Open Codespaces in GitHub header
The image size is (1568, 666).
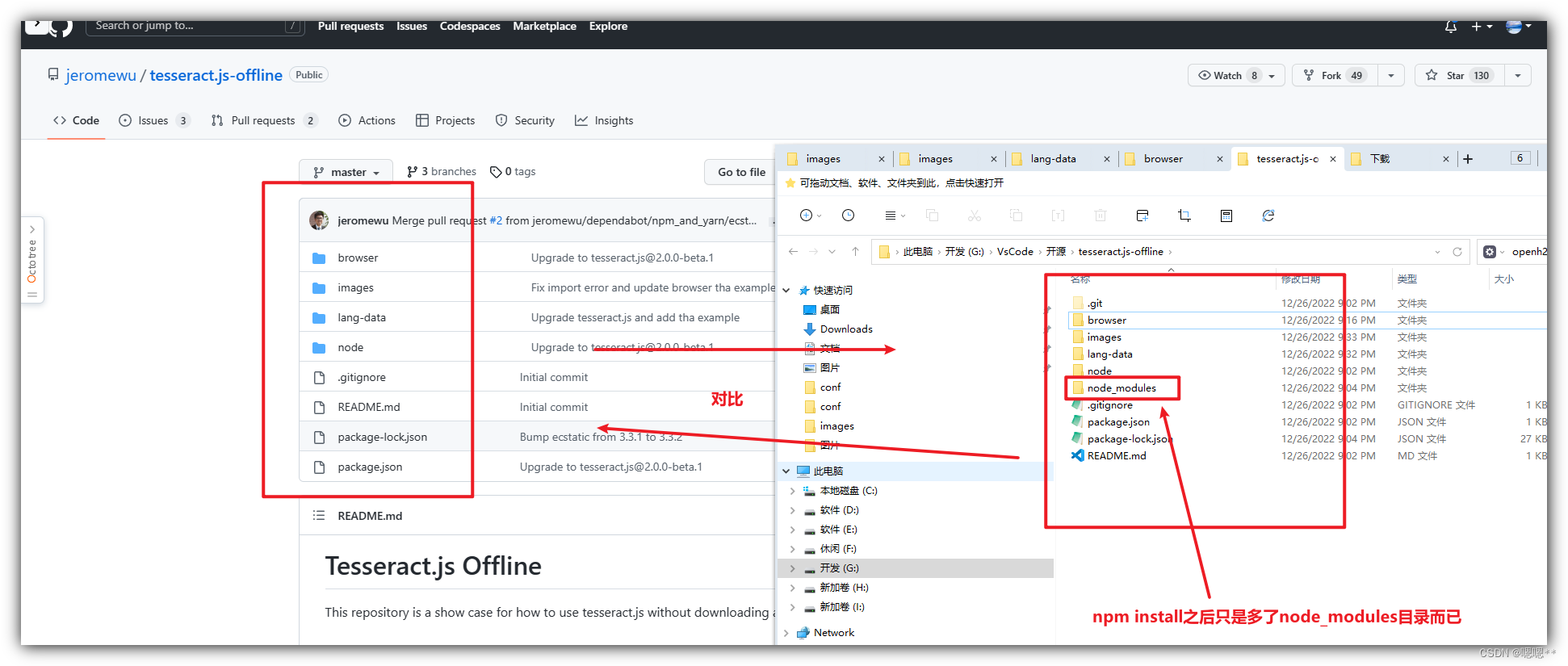[470, 26]
